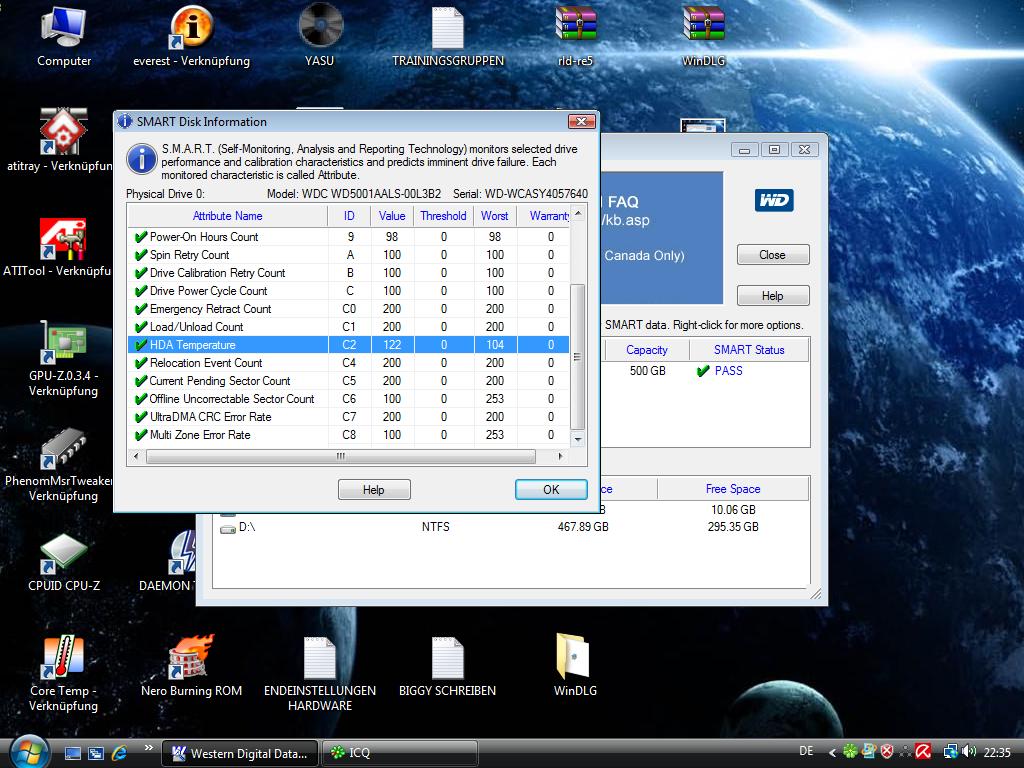Select the UltraDMA CRC Error Rate row
The height and width of the screenshot is (768, 1024).
pyautogui.click(x=349, y=417)
